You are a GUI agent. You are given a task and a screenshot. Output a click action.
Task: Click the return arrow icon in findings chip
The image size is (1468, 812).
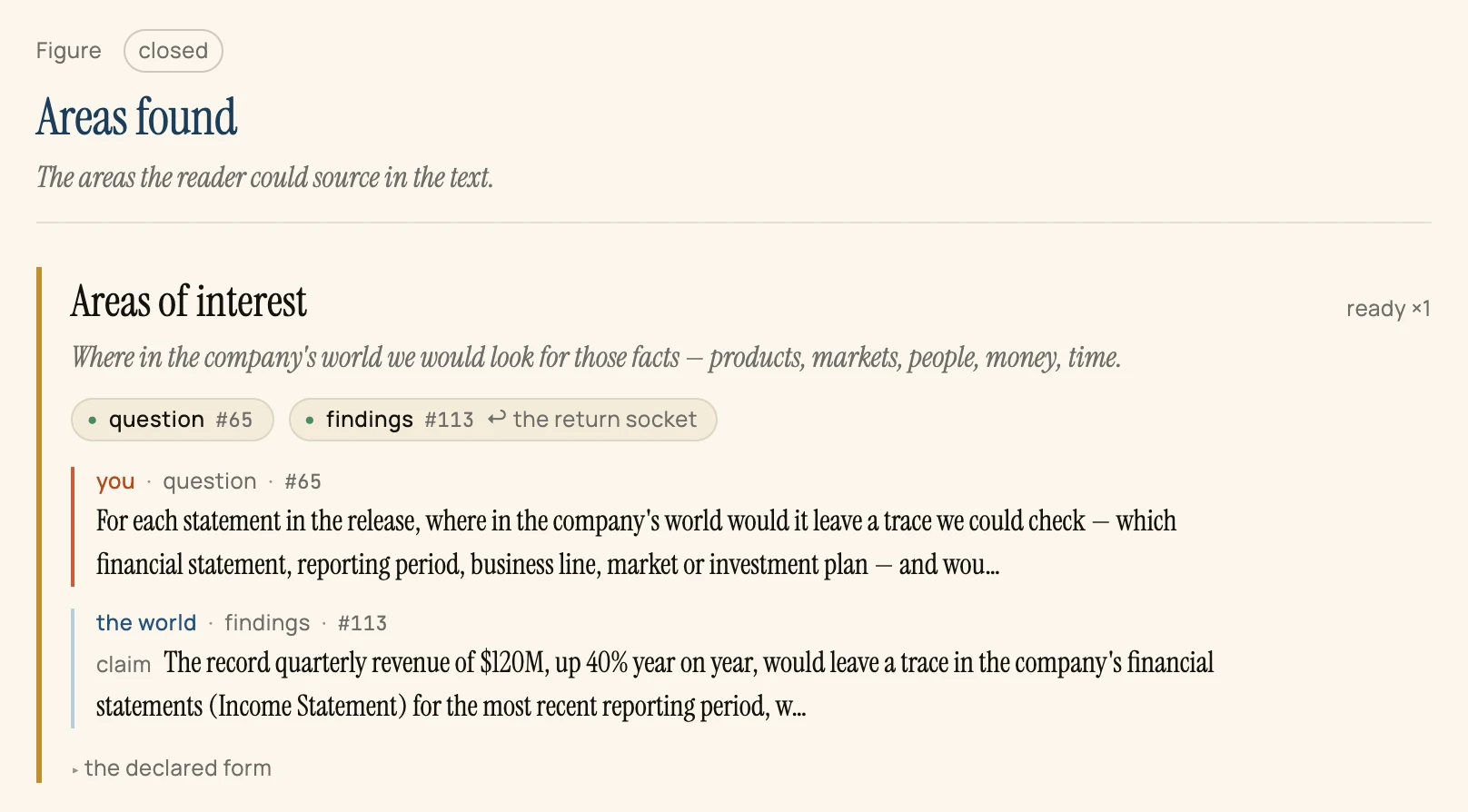click(x=497, y=418)
